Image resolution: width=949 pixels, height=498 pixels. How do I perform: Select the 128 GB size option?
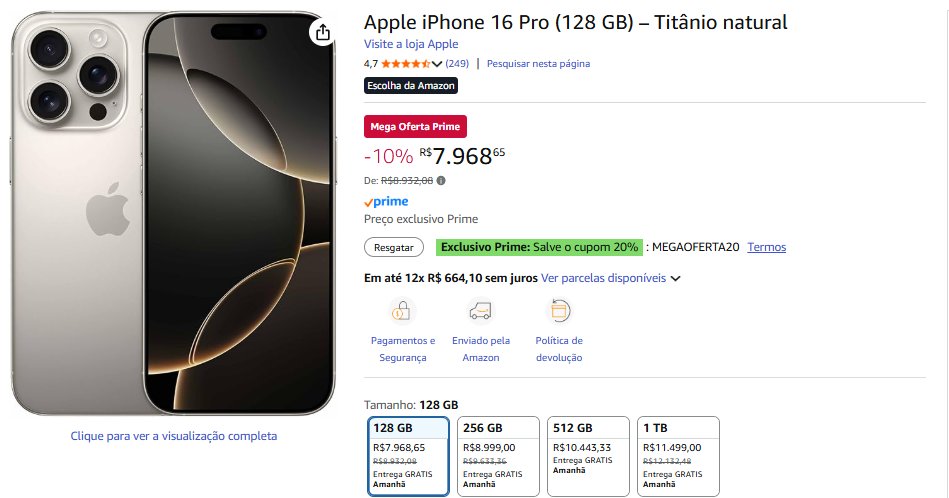[x=408, y=455]
